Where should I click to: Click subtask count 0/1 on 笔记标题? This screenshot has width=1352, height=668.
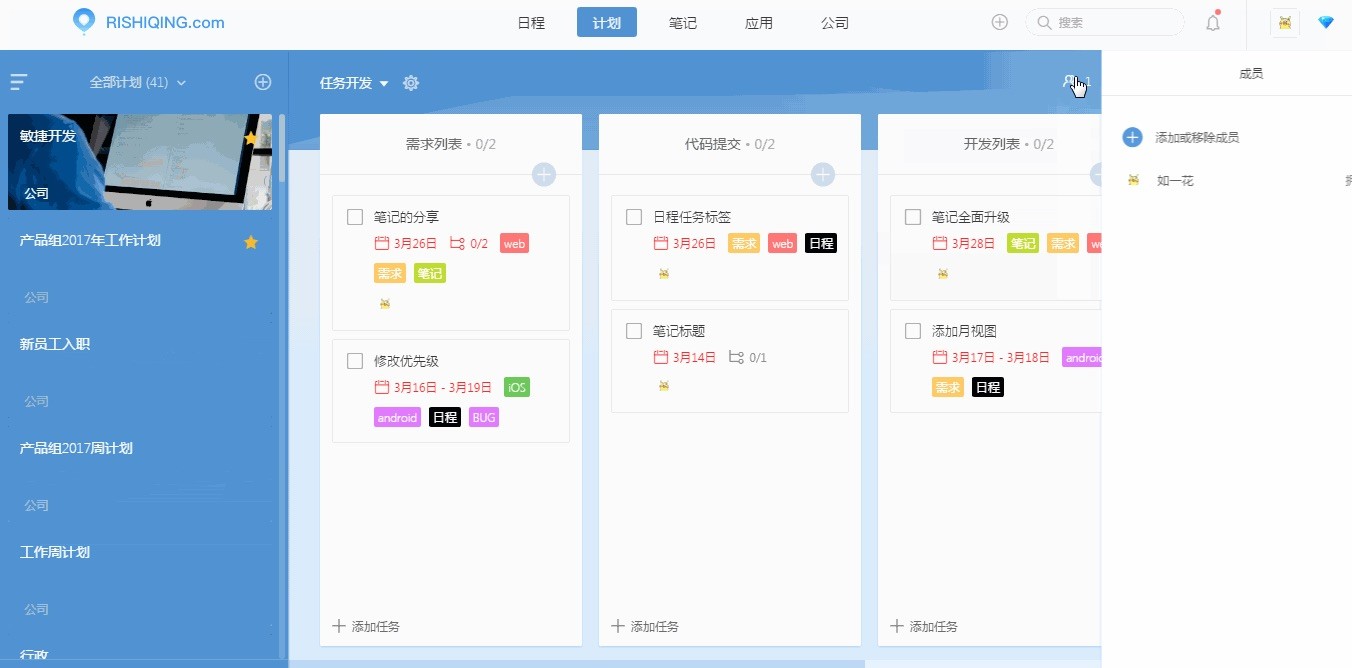(x=748, y=357)
